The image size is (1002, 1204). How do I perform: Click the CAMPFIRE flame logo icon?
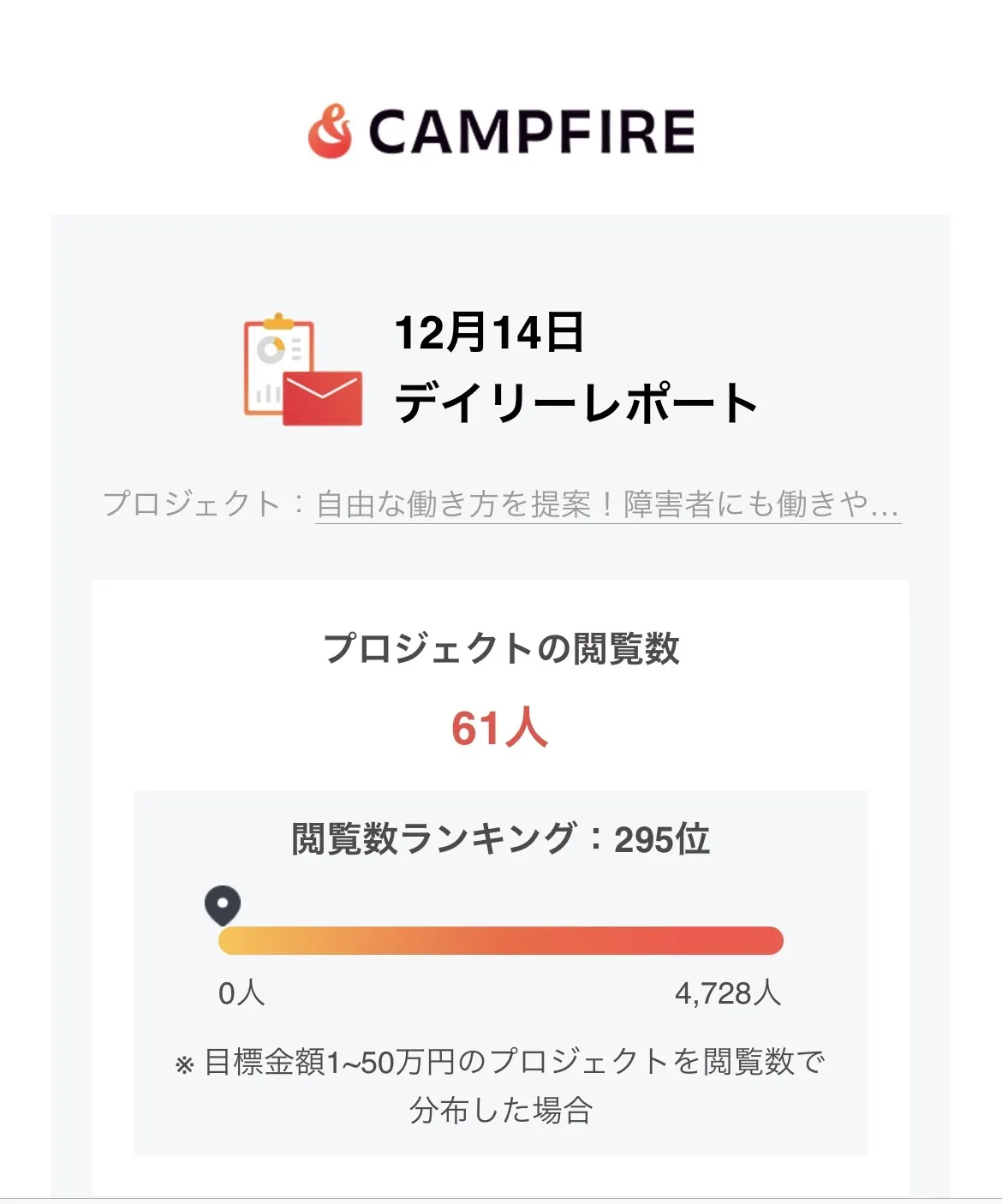coord(330,132)
